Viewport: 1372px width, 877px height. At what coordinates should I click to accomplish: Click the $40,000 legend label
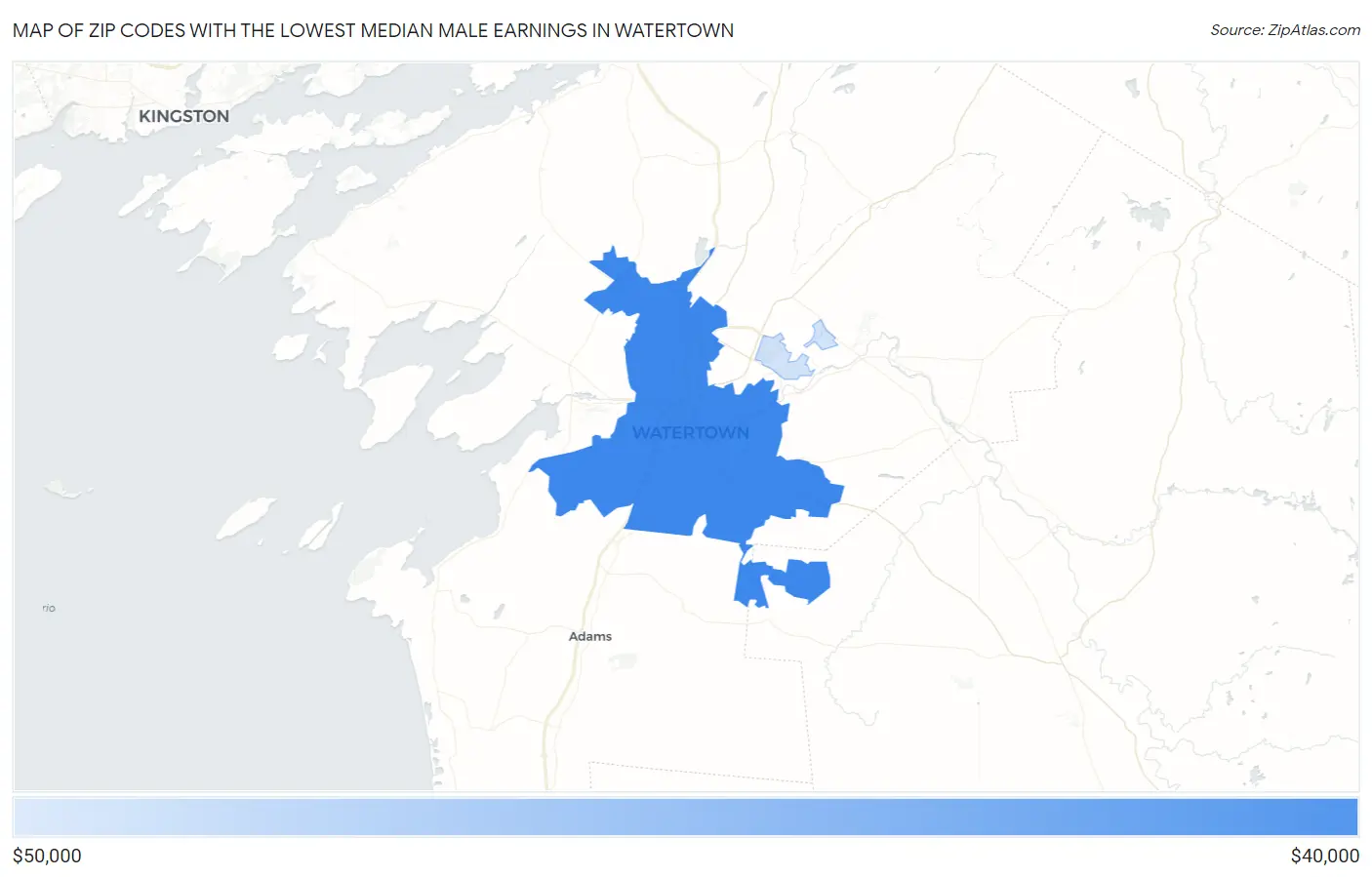coord(1324,856)
